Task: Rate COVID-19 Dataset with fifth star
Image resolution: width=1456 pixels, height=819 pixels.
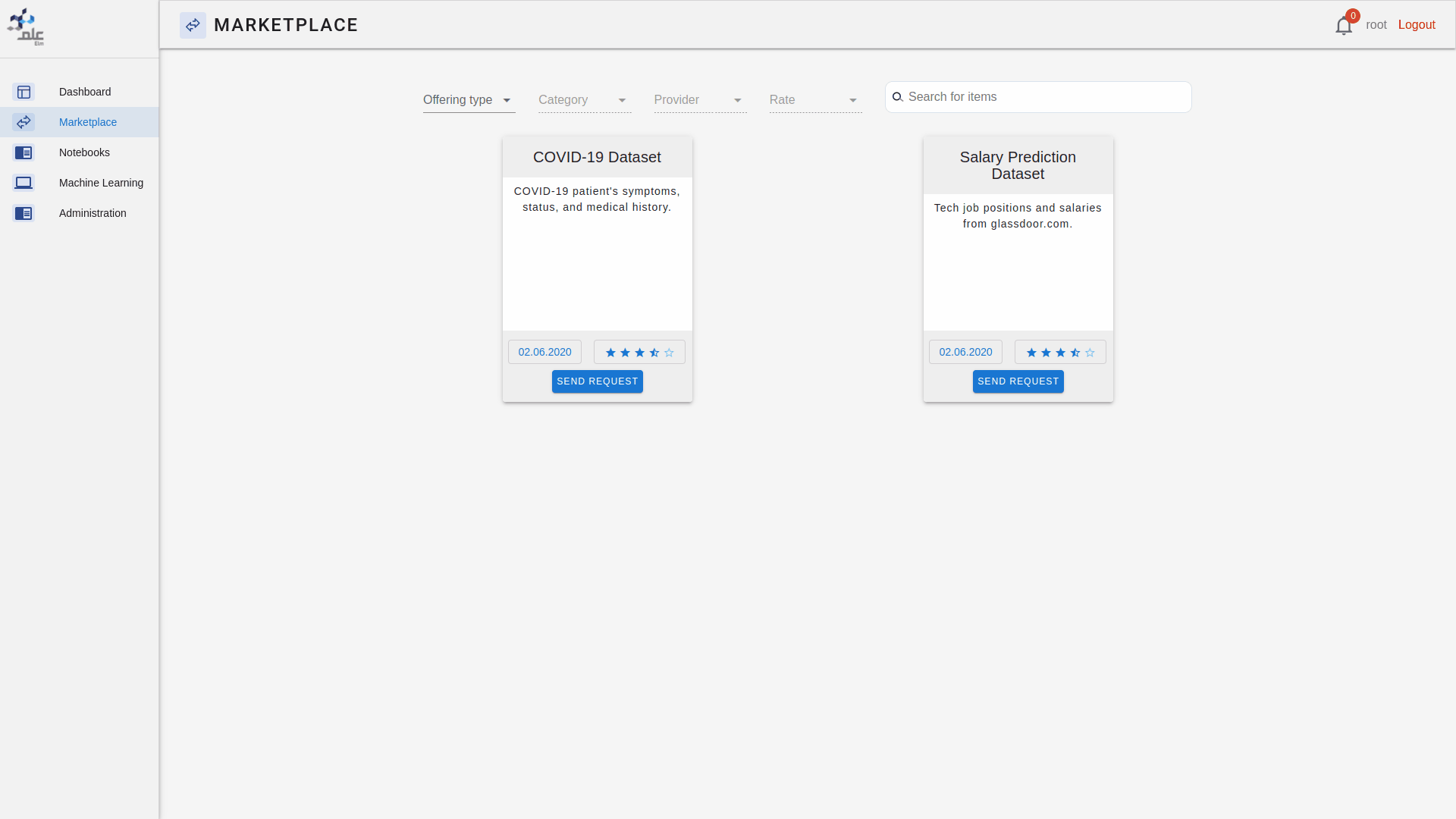Action: click(x=669, y=353)
